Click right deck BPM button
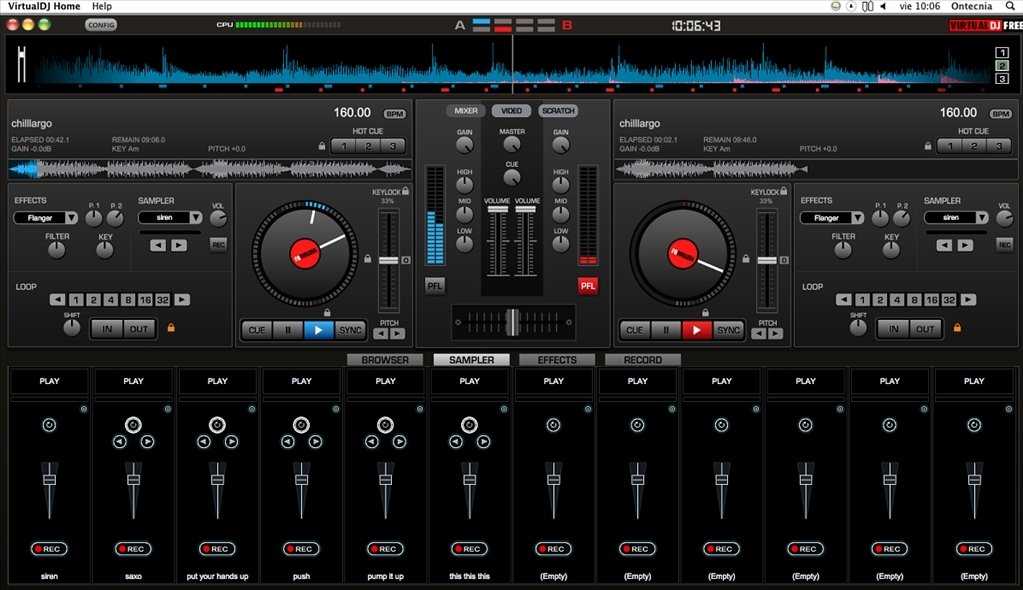This screenshot has height=590, width=1023. (x=1001, y=114)
